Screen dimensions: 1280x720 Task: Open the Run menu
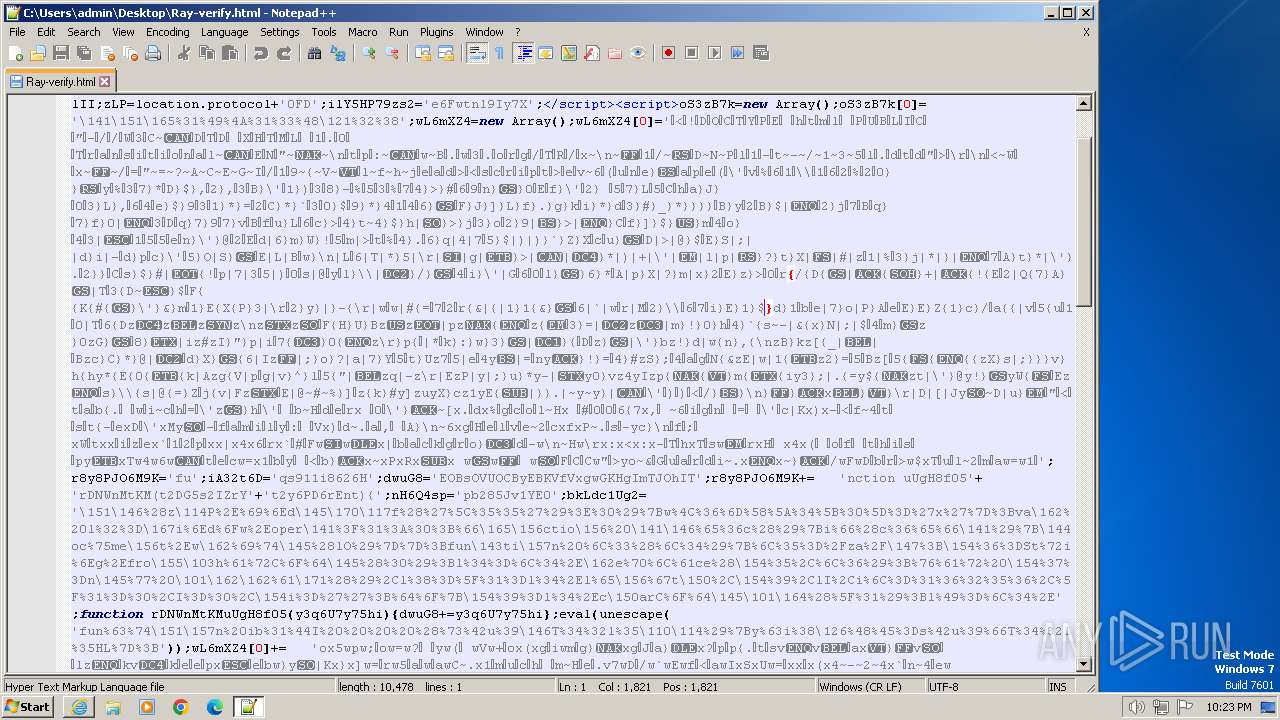(399, 32)
